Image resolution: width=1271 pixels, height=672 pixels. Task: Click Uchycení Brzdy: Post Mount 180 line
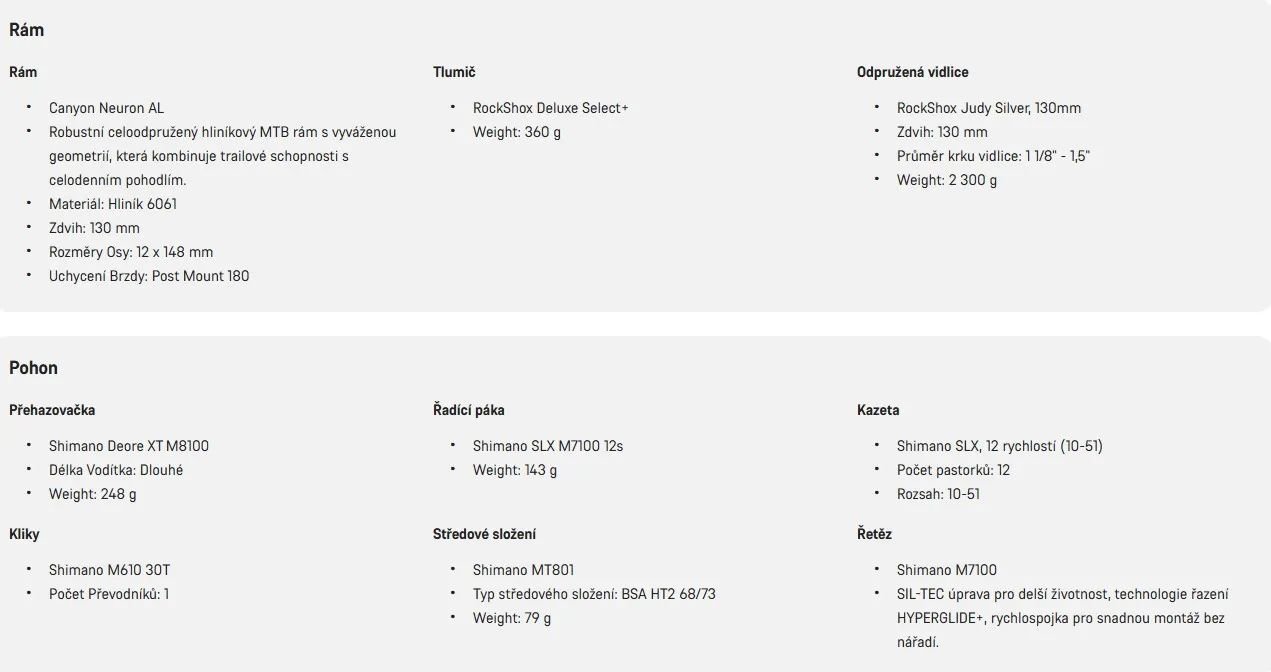[149, 276]
